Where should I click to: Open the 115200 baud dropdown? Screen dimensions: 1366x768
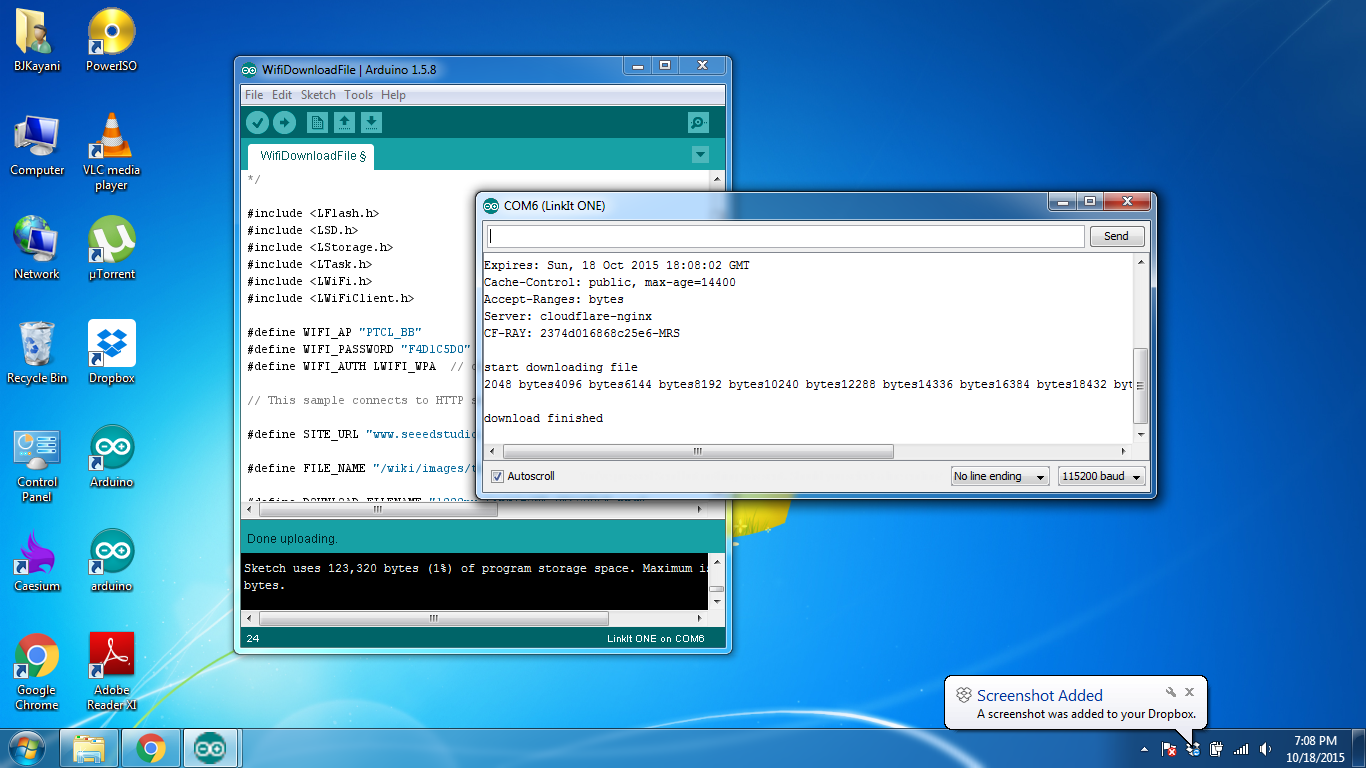[x=1102, y=476]
